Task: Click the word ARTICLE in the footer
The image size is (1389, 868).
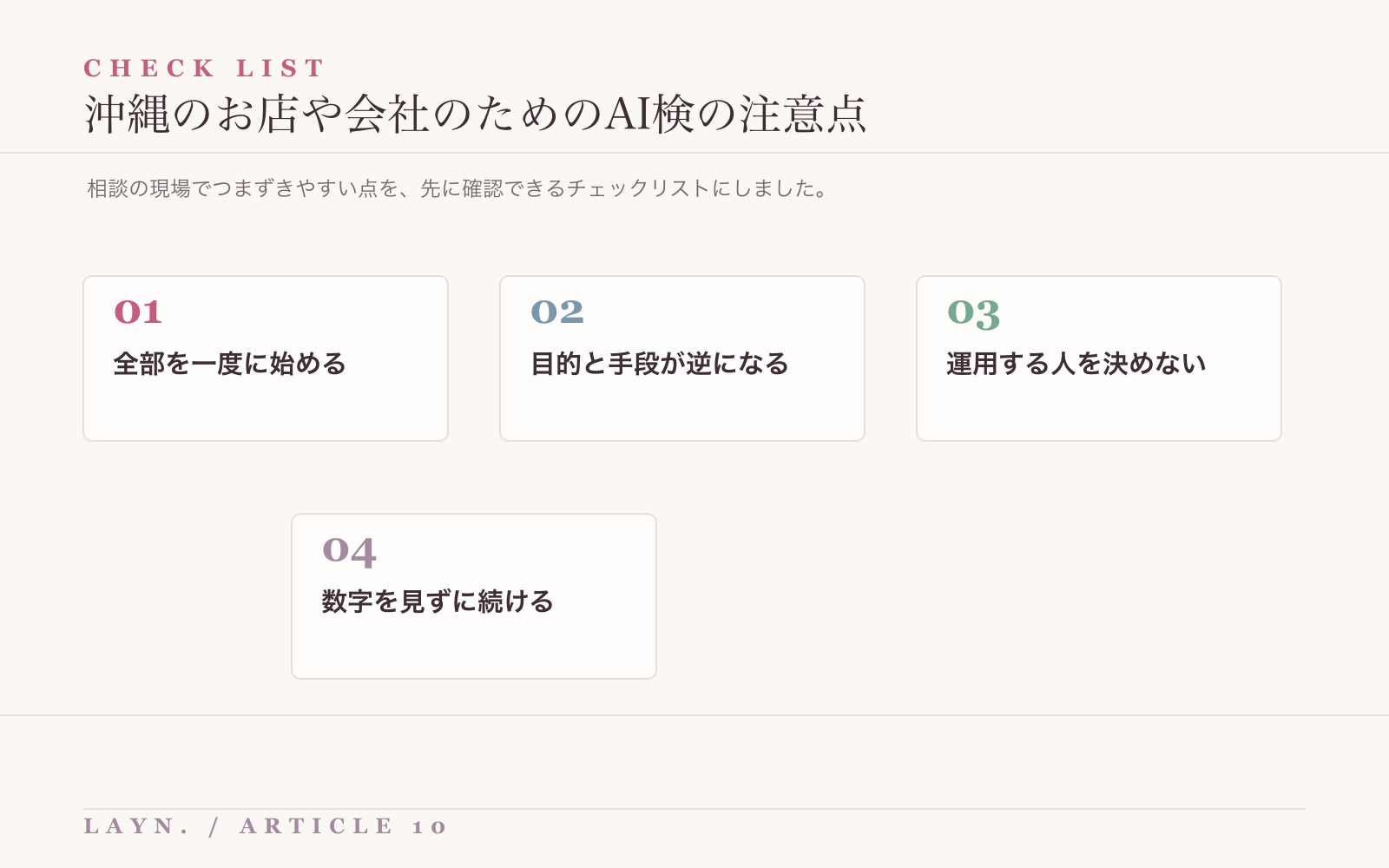Action: pos(317,825)
